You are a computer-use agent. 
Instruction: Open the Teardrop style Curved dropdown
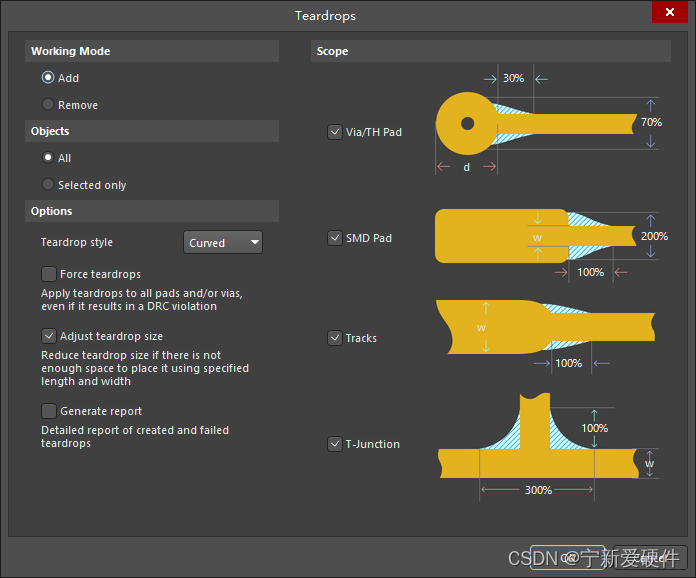pyautogui.click(x=223, y=242)
